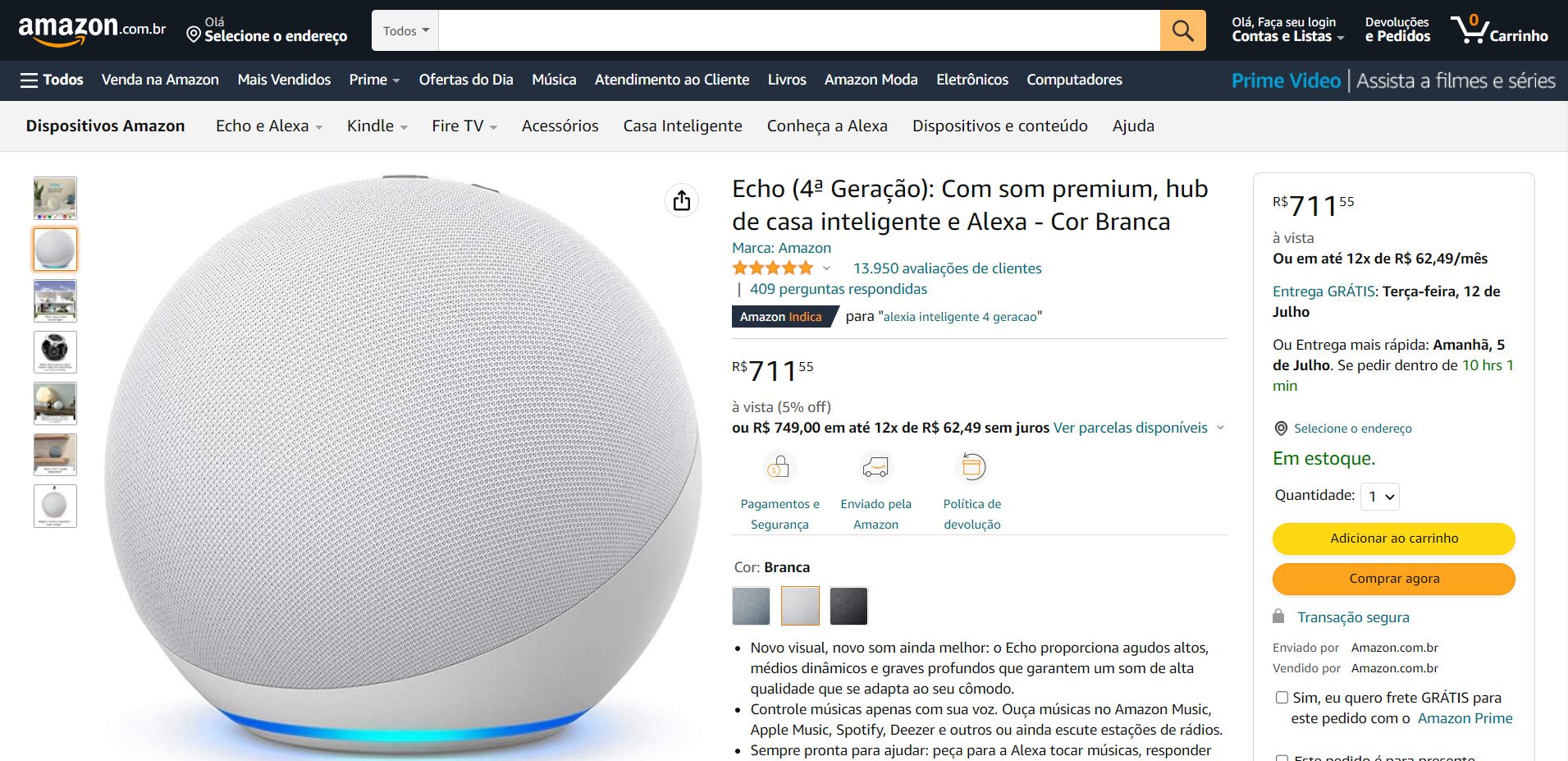Enable frete GRÁTIS Amazon Prime checkbox

(1282, 698)
